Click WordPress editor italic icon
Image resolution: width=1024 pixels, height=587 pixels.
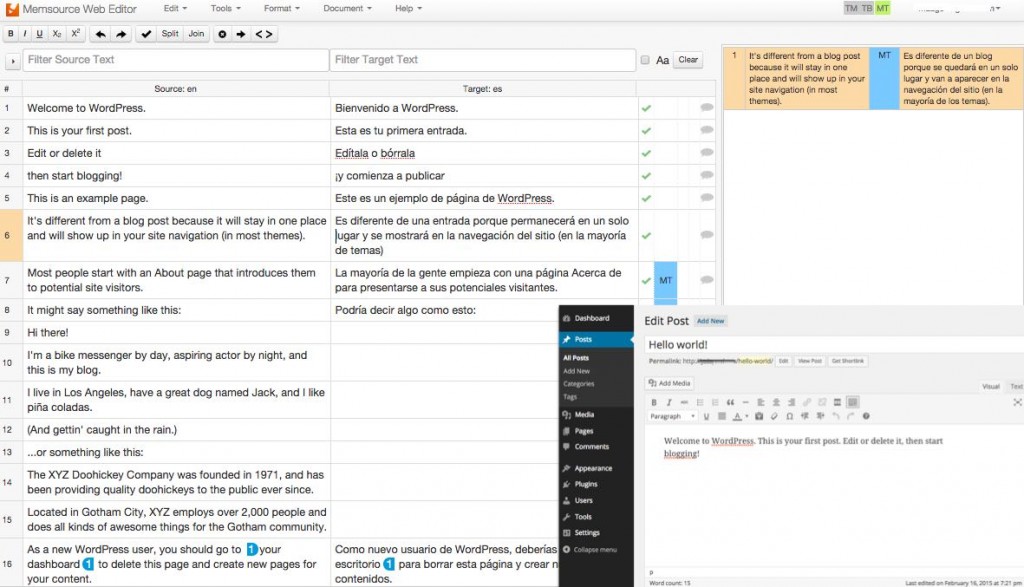click(x=669, y=402)
